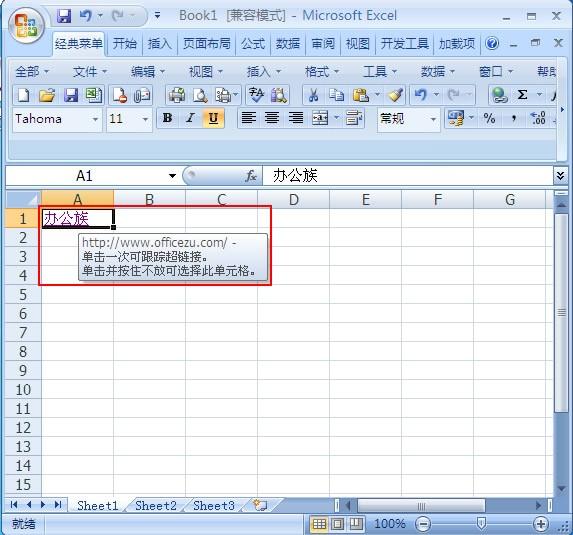Click the formula bar showing 办公族

tap(408, 176)
